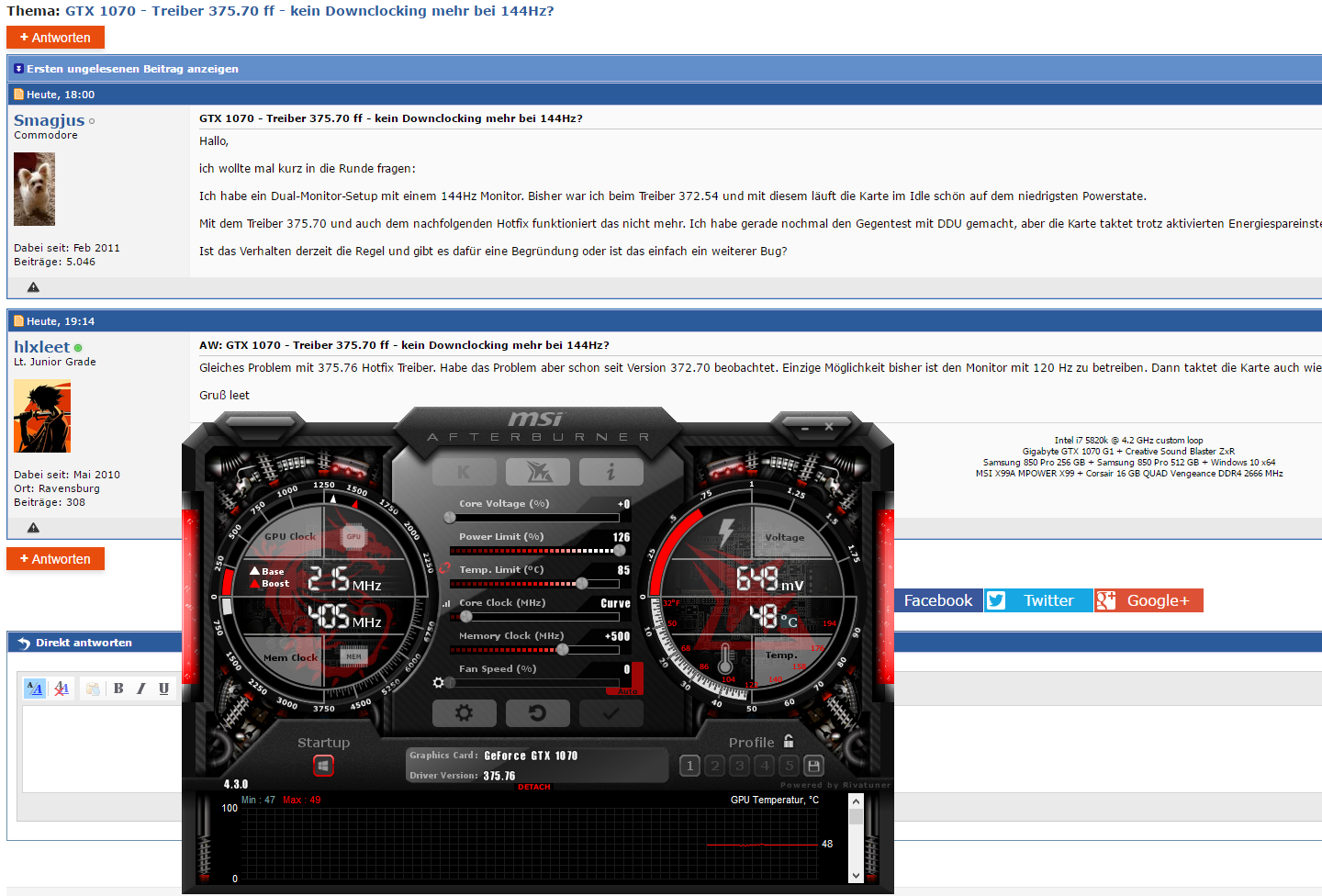The image size is (1322, 896).
Task: Click the paste icon in reply editor
Action: [93, 689]
